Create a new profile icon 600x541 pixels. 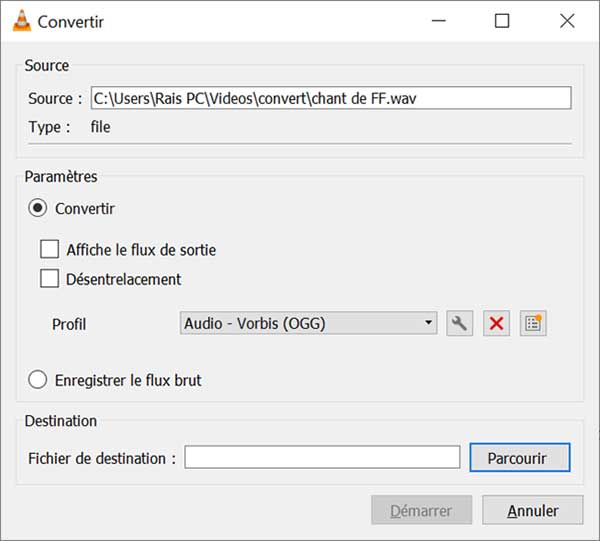[533, 324]
